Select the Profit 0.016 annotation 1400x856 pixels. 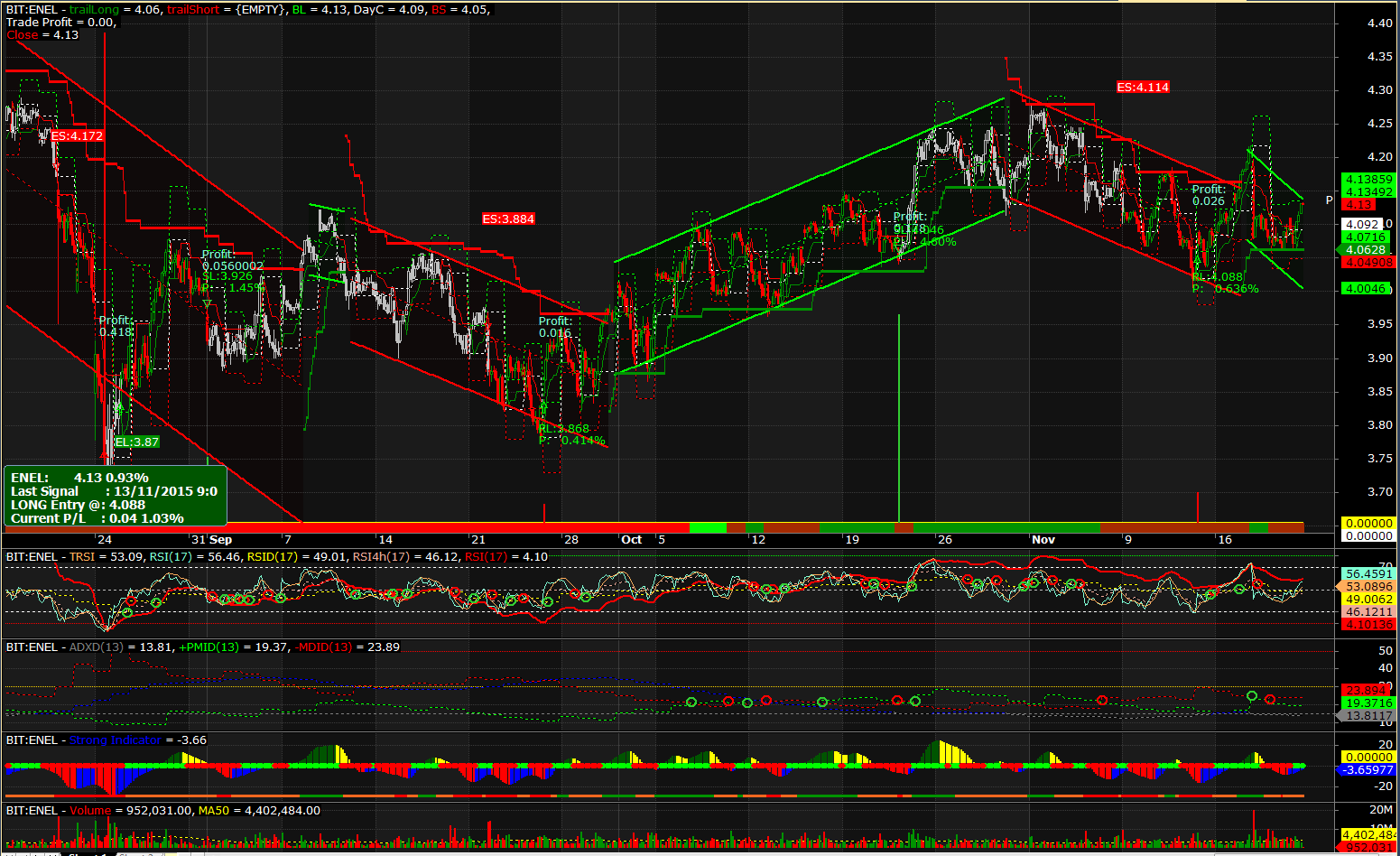555,327
